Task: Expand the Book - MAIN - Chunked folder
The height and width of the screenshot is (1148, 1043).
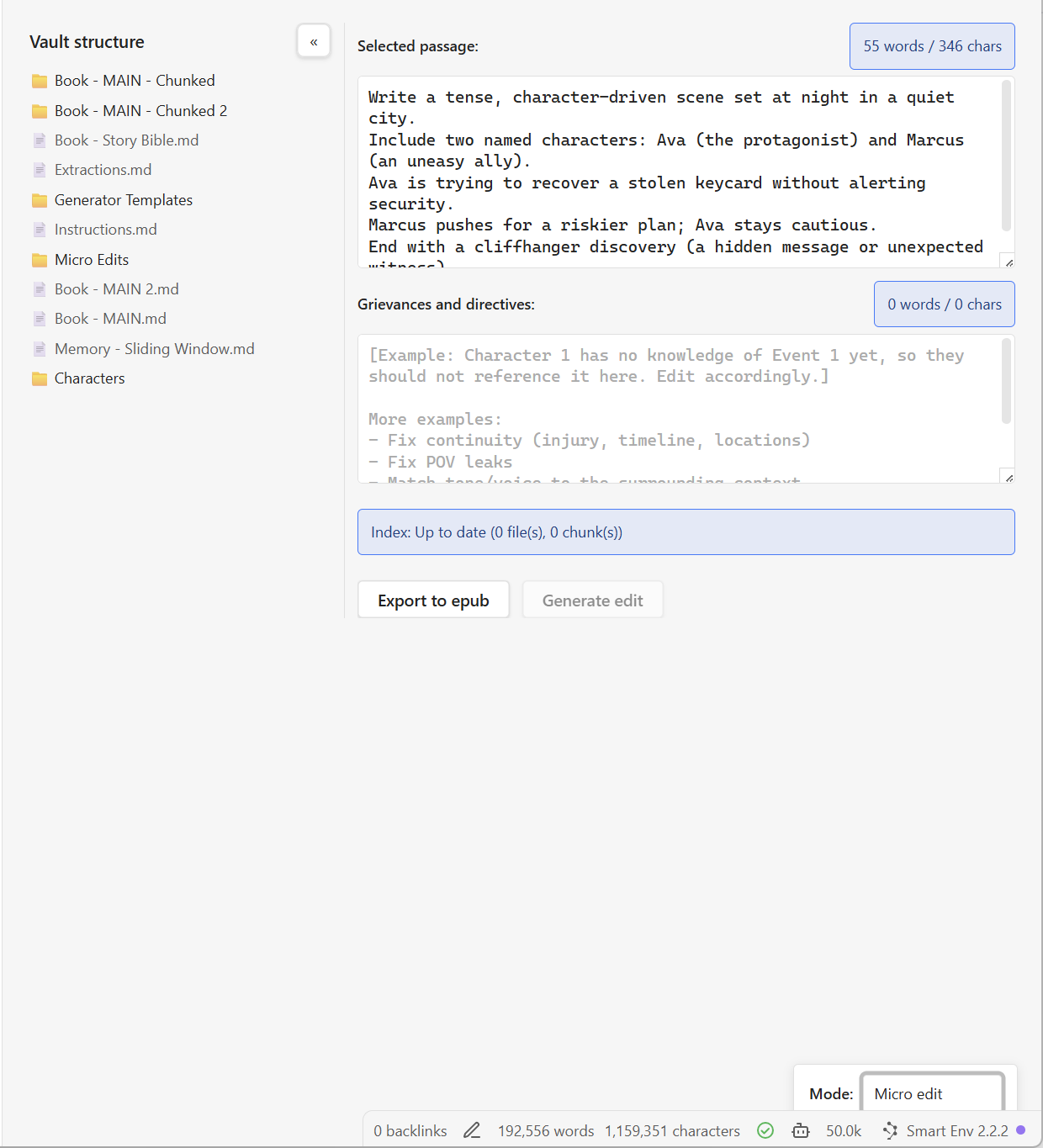Action: pyautogui.click(x=135, y=81)
